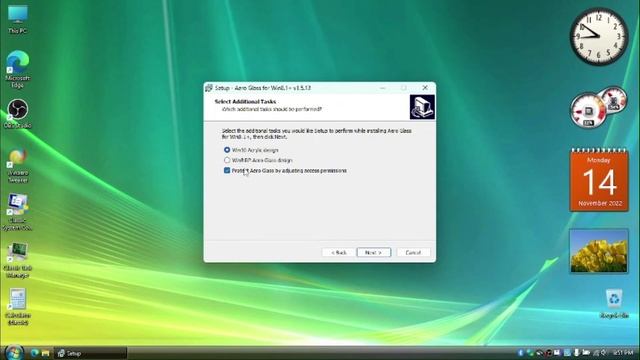Click the green tray icon

coord(530,353)
